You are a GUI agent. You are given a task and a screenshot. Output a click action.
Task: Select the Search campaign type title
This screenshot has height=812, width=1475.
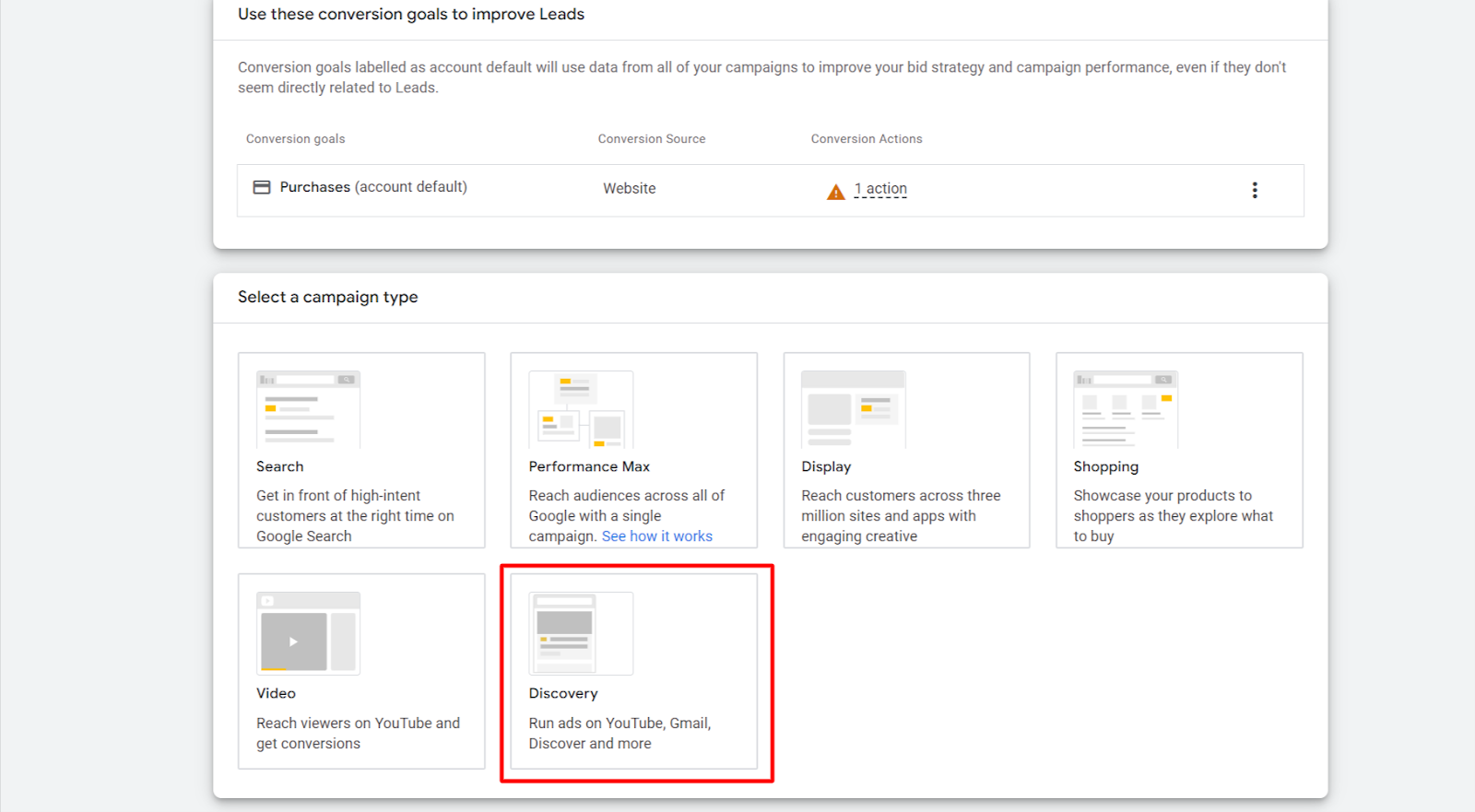(x=279, y=466)
